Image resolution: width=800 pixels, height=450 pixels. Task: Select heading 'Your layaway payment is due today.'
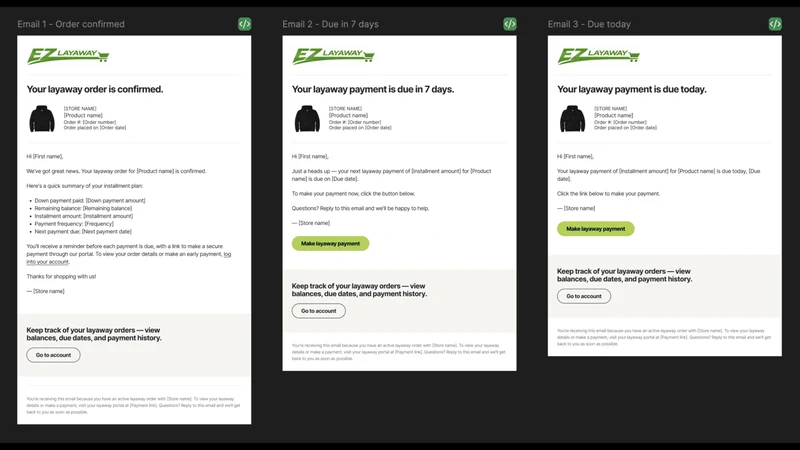coord(632,89)
